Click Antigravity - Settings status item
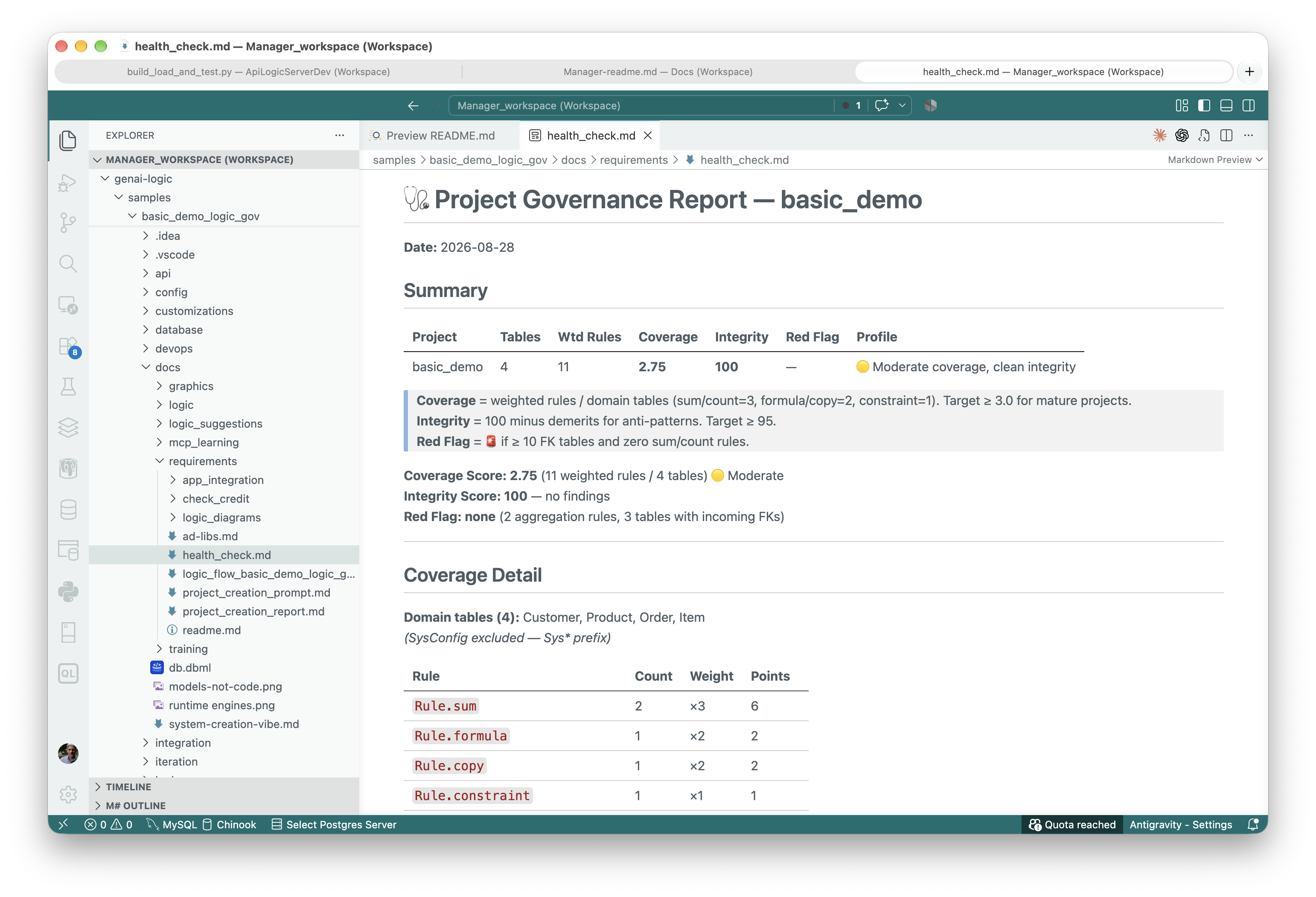Screen dimensions: 1316x897 (1181, 824)
